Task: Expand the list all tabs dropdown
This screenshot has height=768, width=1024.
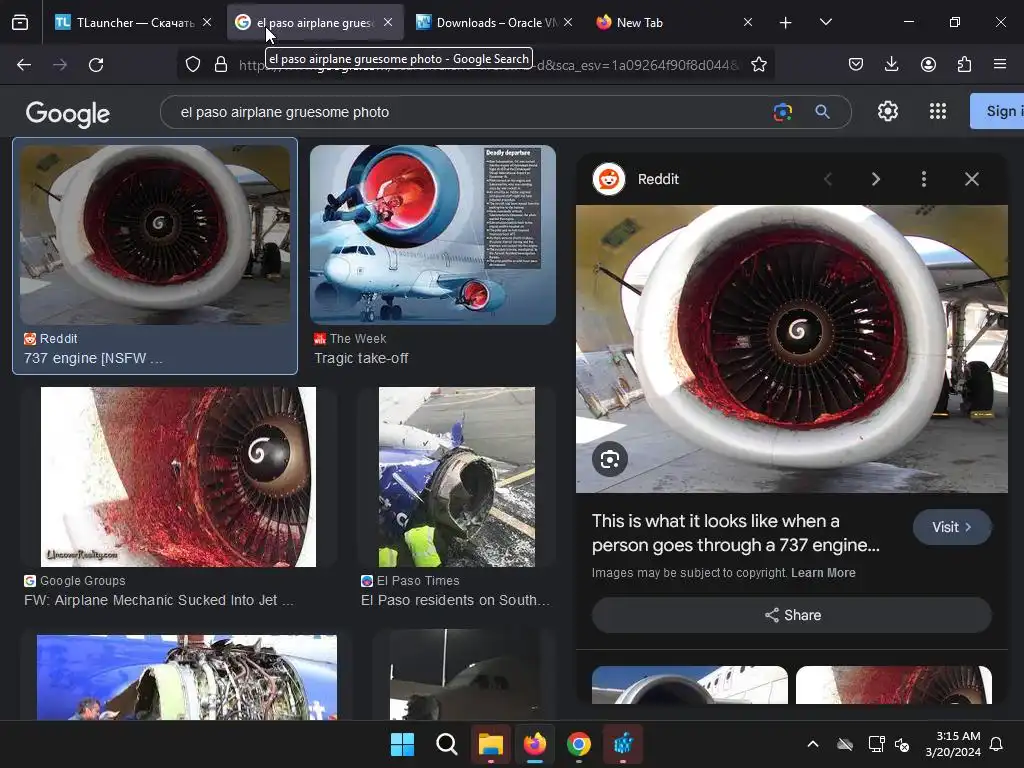Action: point(825,22)
